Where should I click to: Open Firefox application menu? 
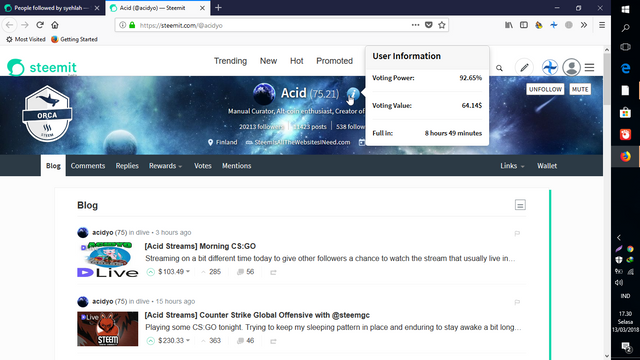pyautogui.click(x=602, y=25)
